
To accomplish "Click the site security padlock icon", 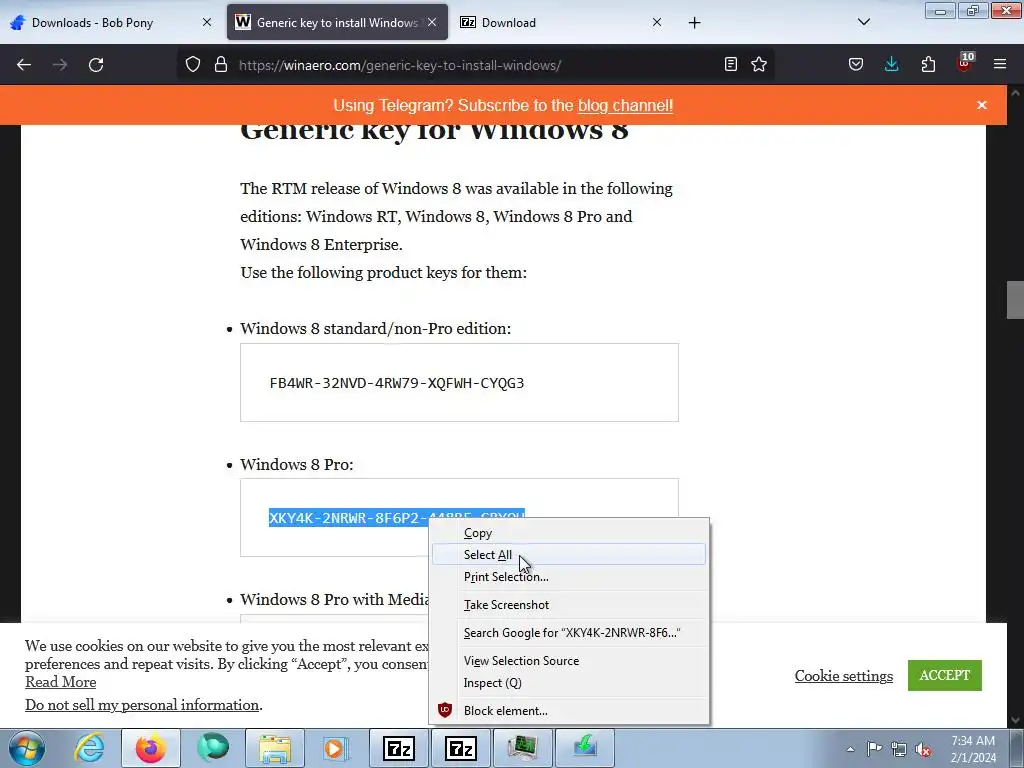I will click(221, 65).
